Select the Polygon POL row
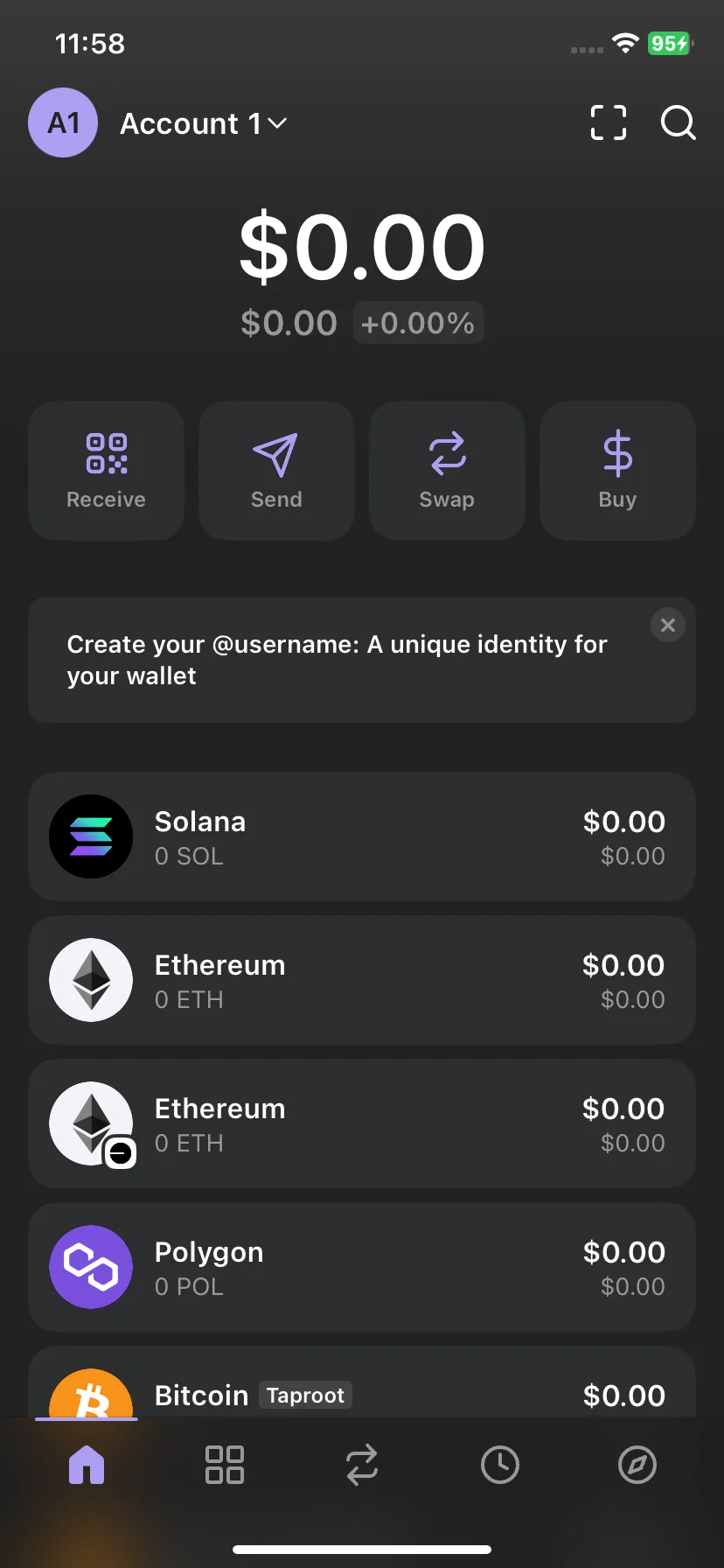This screenshot has width=724, height=1568. tap(362, 1267)
